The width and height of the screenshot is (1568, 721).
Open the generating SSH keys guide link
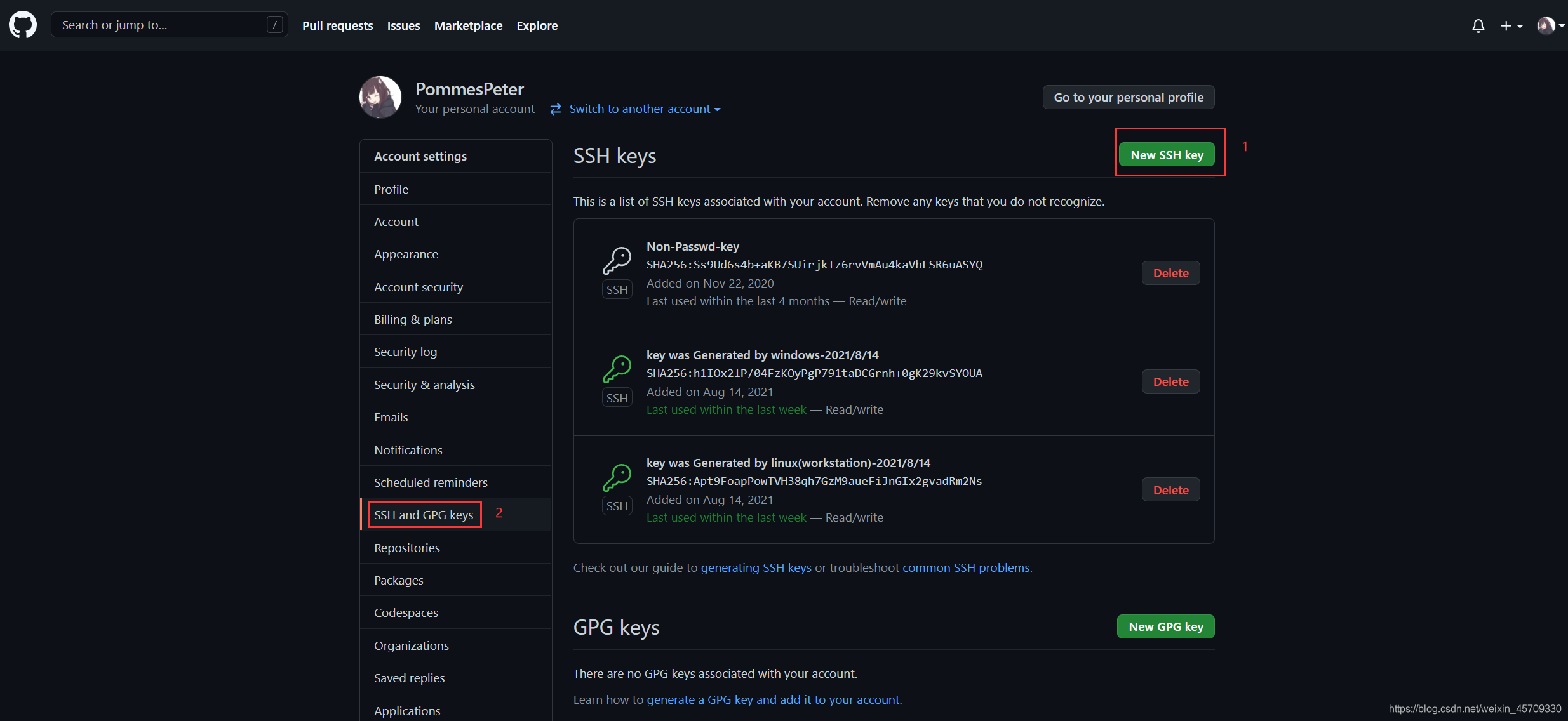pyautogui.click(x=756, y=567)
